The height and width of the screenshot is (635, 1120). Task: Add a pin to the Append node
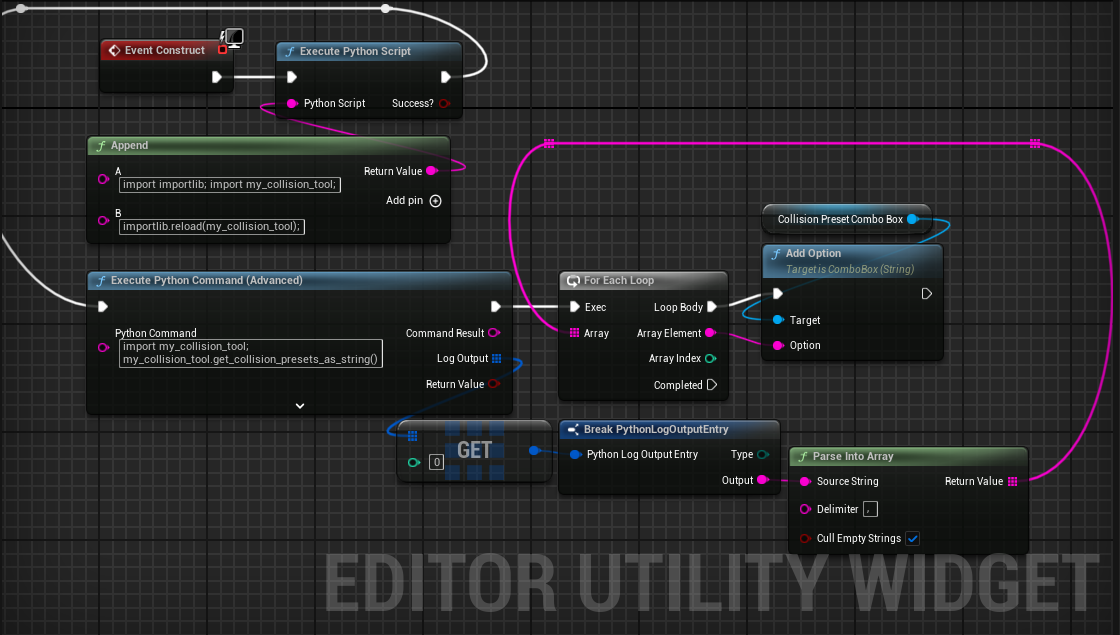click(x=435, y=201)
